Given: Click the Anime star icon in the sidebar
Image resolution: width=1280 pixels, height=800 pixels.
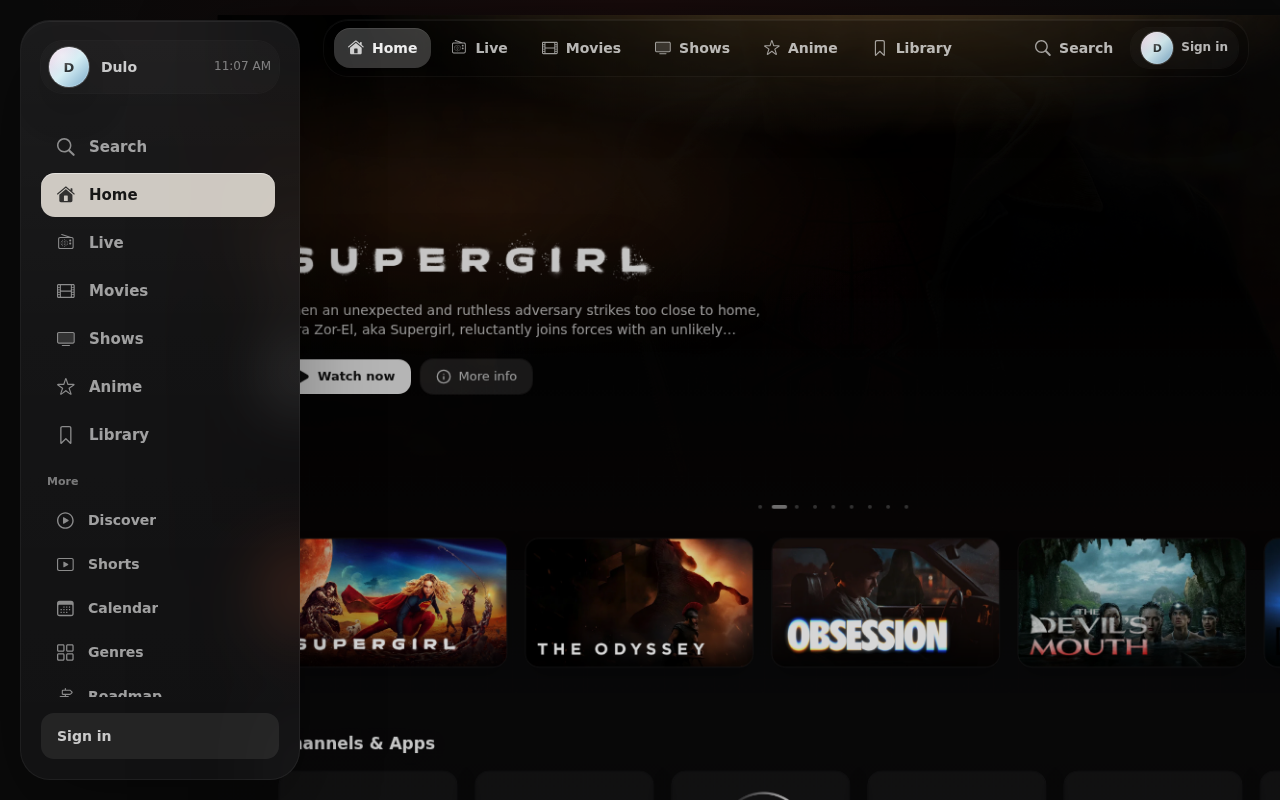Looking at the screenshot, I should (x=66, y=387).
